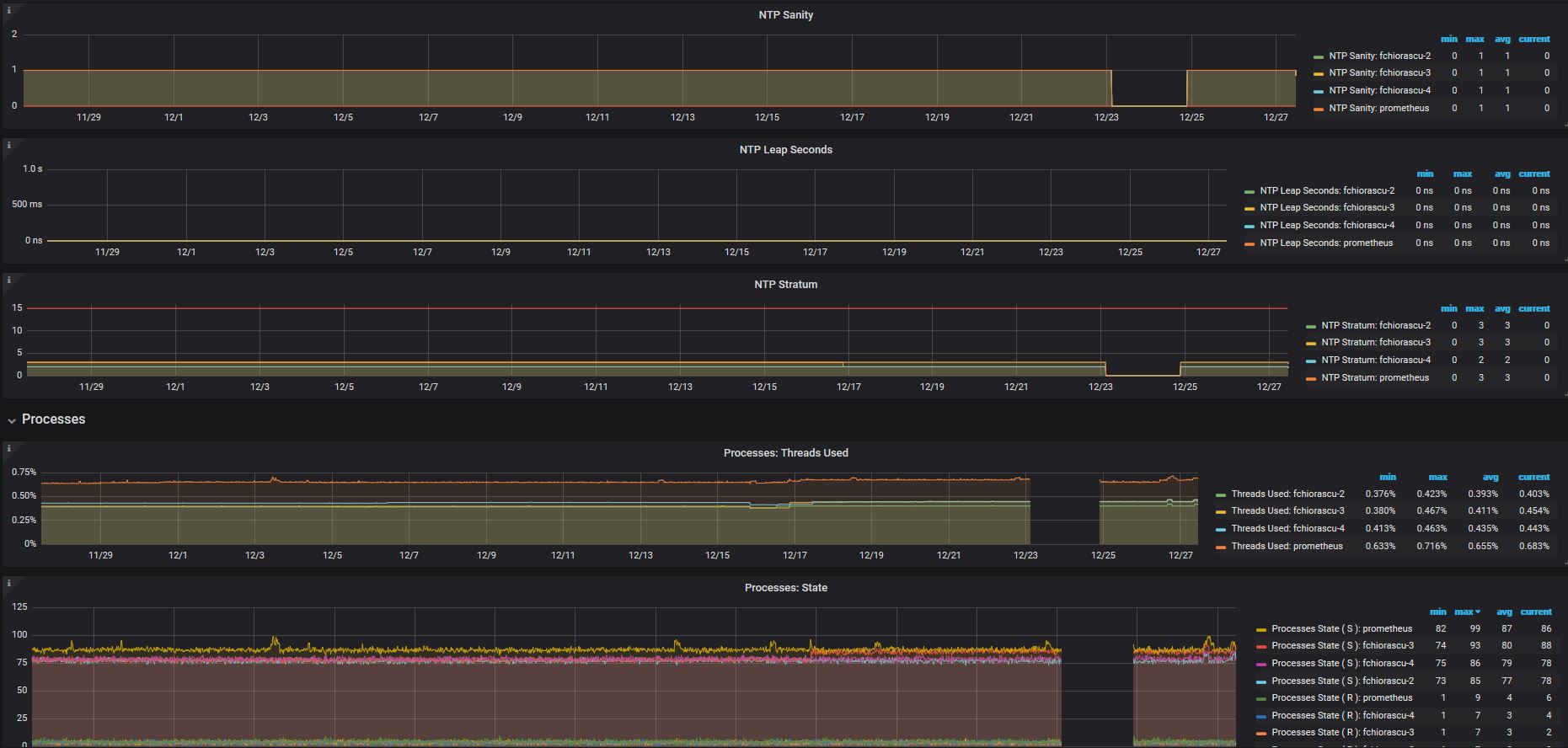Screen dimensions: 1568x748
Task: Sort Processes: State legend by min column
Action: point(1437,612)
